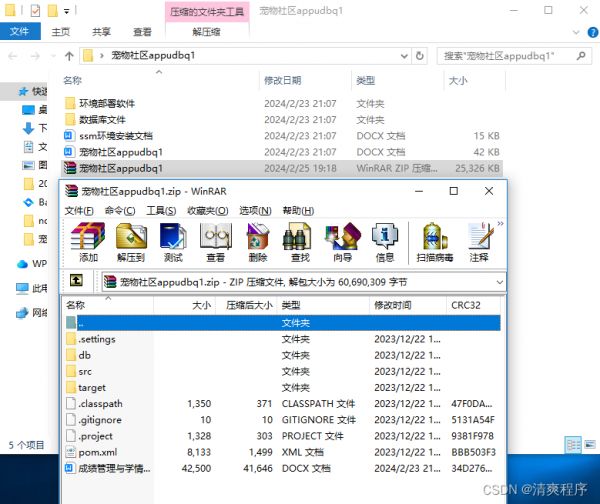The height and width of the screenshot is (504, 600).
Task: Sort by Packed size (压缩后大小) column
Action: (x=246, y=305)
